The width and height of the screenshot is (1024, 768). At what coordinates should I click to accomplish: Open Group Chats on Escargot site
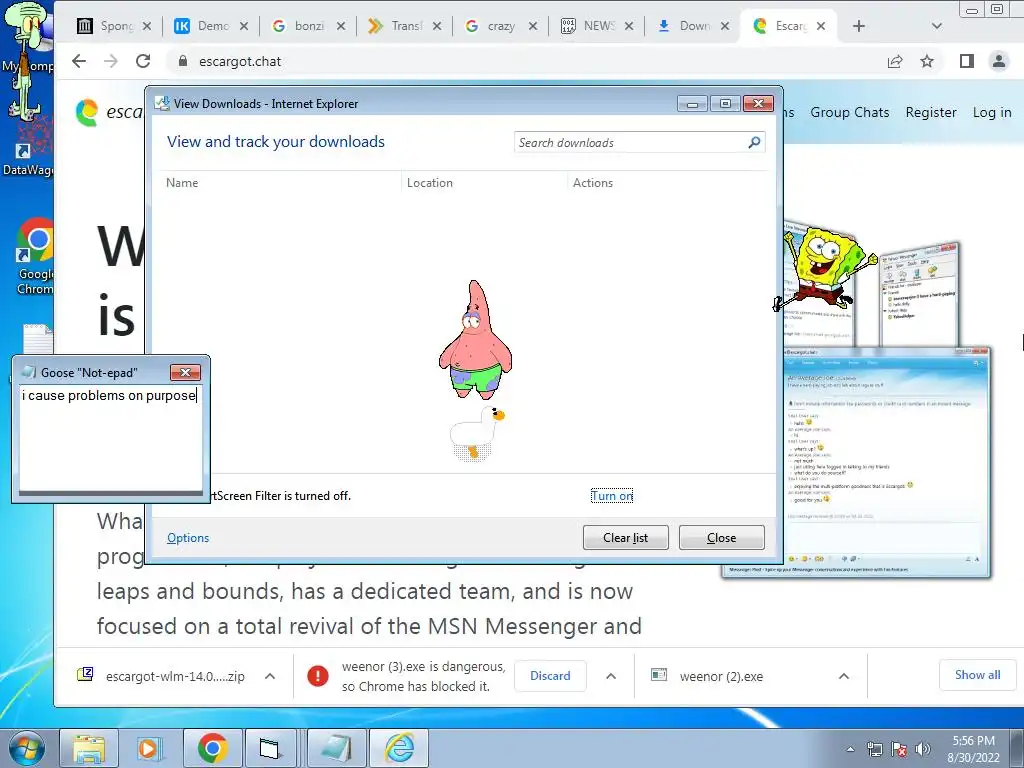[x=850, y=112]
